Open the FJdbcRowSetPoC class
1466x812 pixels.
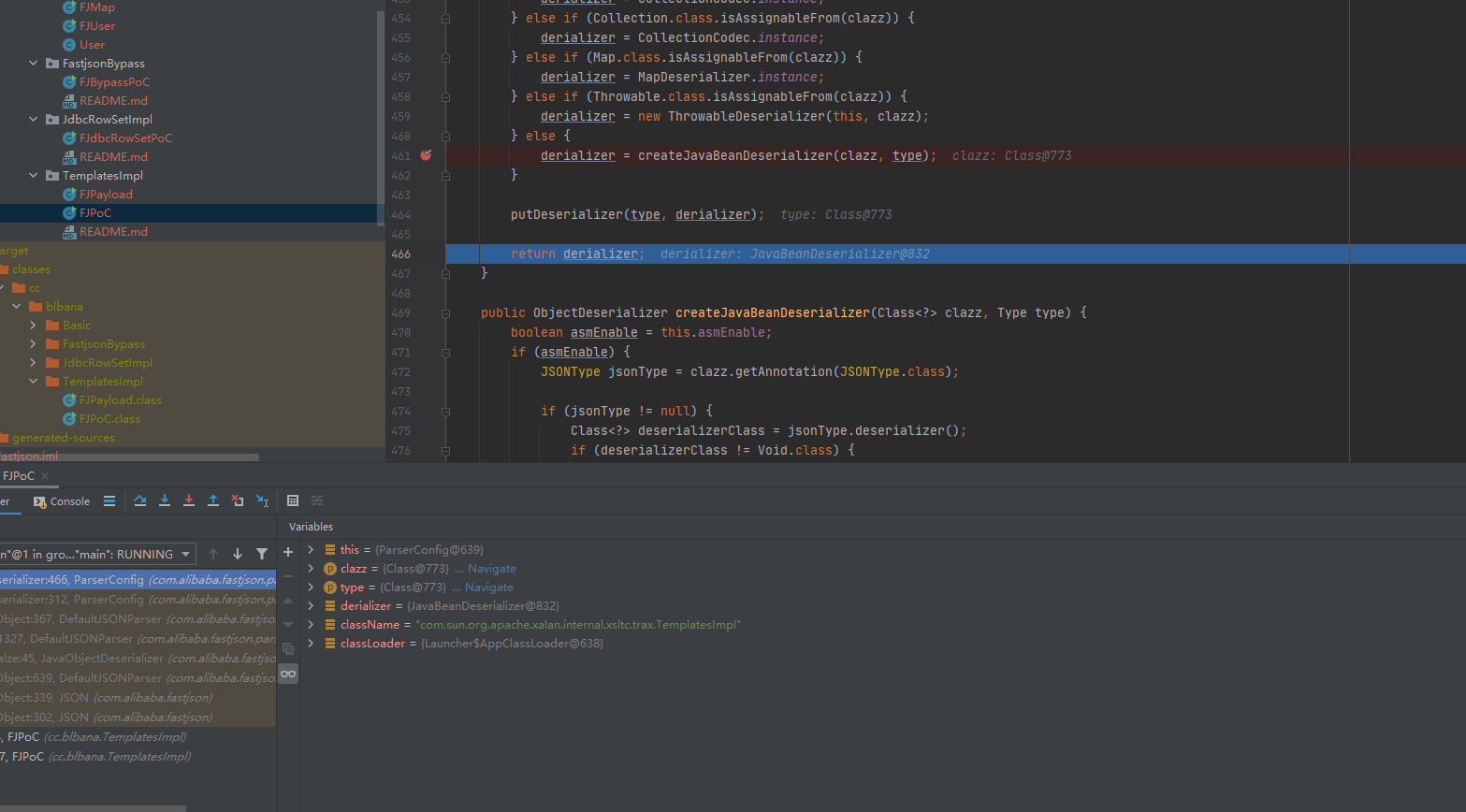[125, 138]
